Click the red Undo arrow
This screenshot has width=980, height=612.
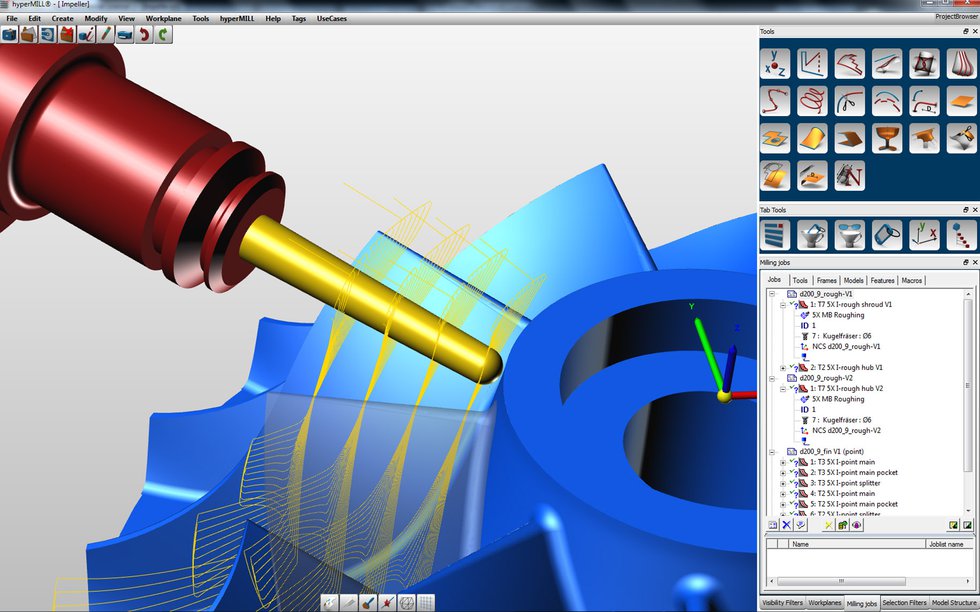[x=144, y=34]
